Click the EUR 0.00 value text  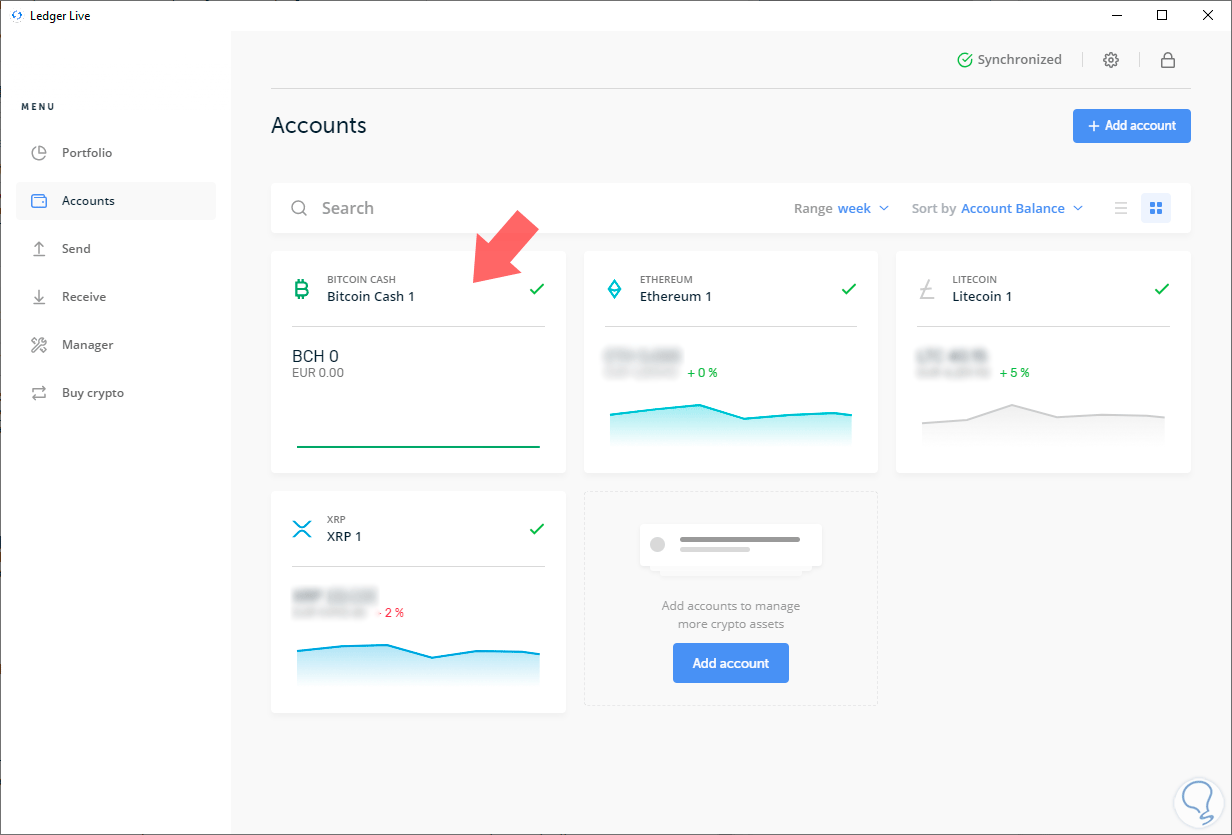(x=318, y=373)
